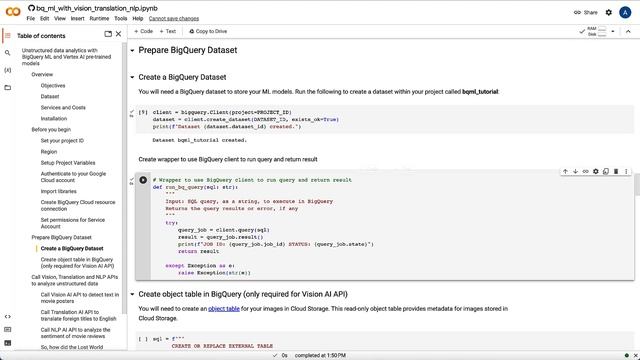Screen dimensions: 640x360
Task: Open the Runtime menu
Action: (x=99, y=18)
